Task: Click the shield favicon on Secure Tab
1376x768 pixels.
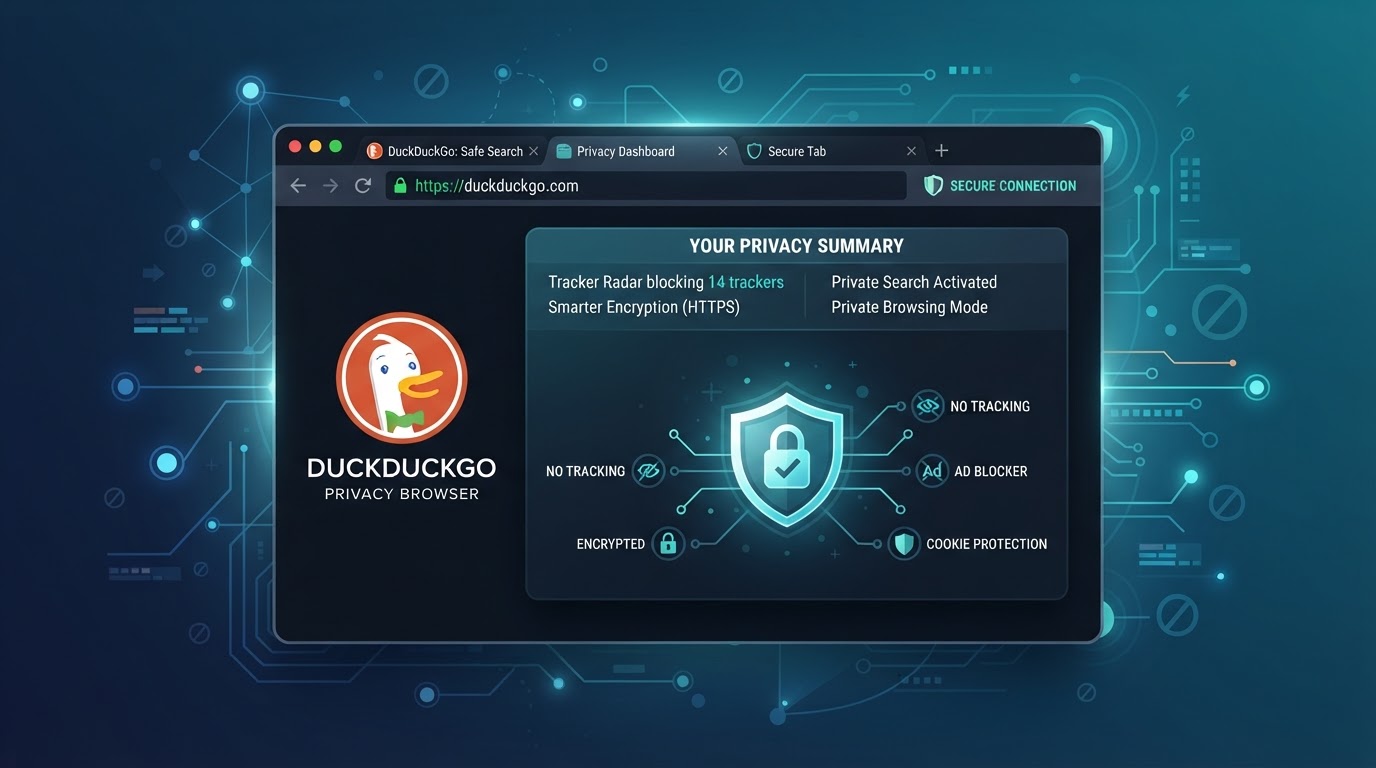Action: pos(754,151)
